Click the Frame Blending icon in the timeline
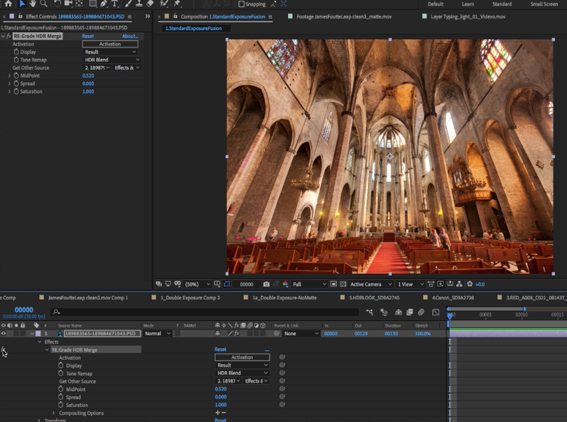 (410, 312)
